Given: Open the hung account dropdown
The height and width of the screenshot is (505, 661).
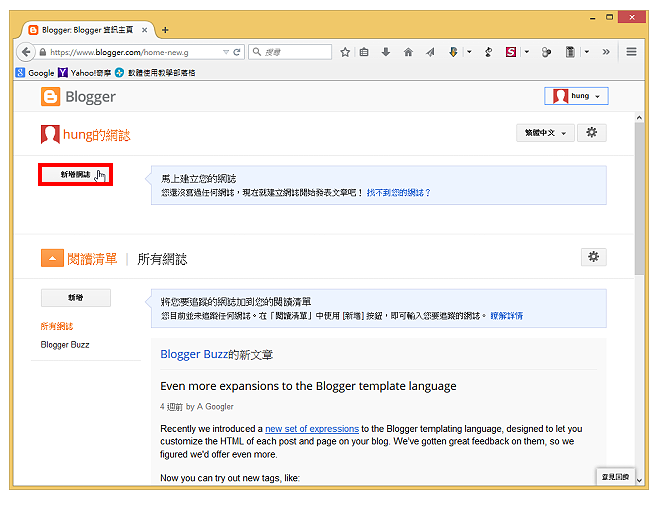Looking at the screenshot, I should tap(576, 96).
